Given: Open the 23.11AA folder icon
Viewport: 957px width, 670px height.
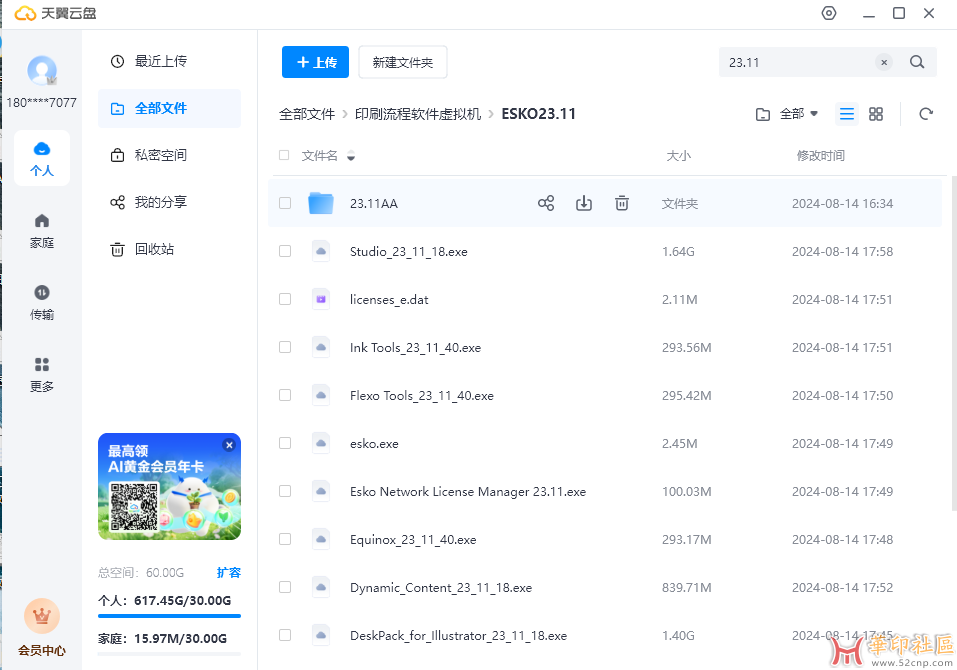Looking at the screenshot, I should pyautogui.click(x=321, y=203).
